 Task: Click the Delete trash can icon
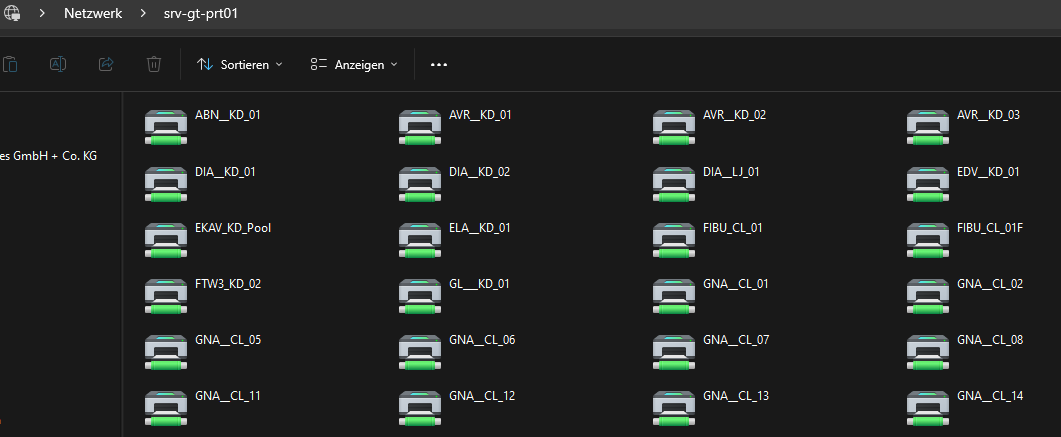[x=154, y=64]
